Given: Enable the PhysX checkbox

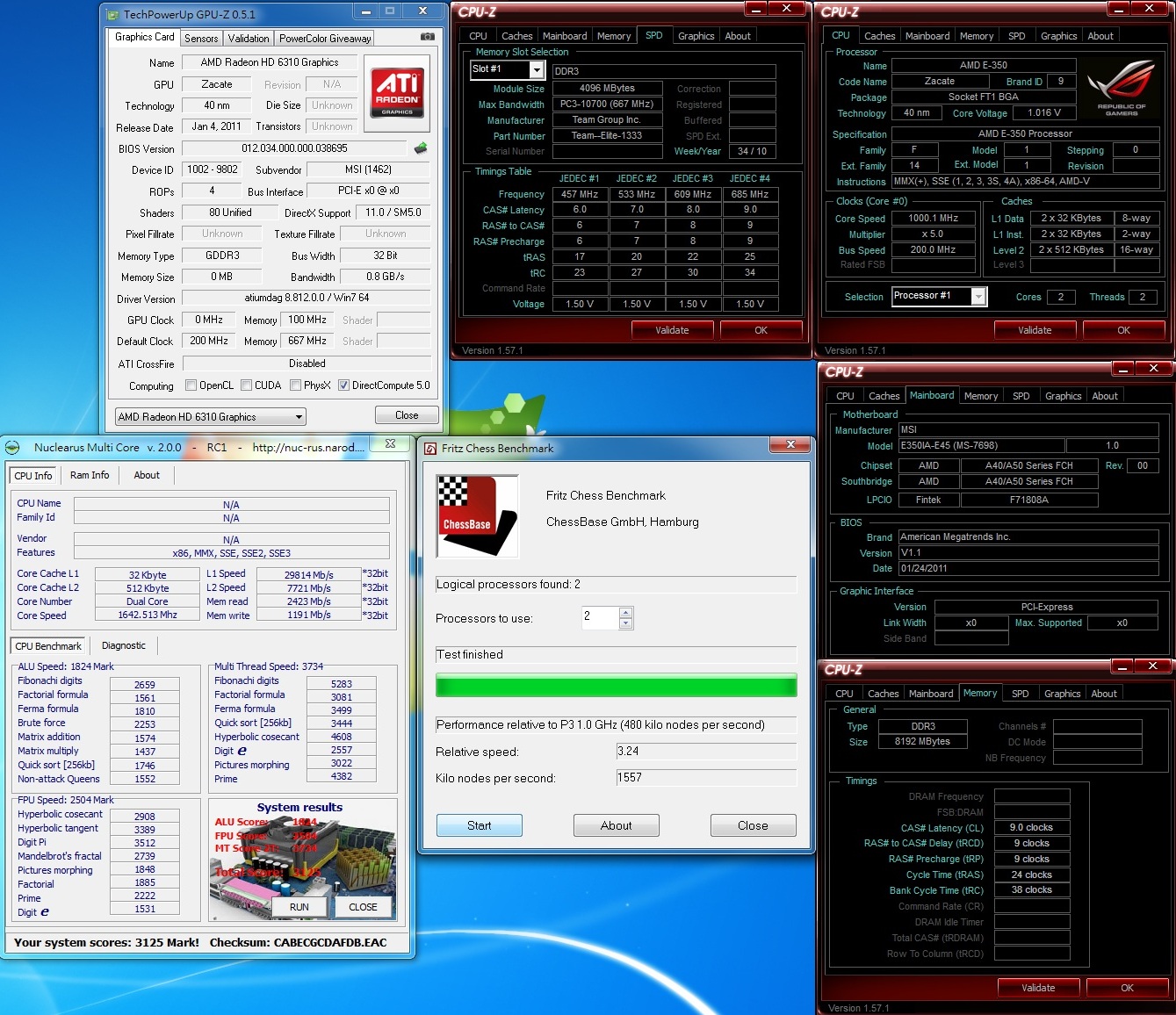Looking at the screenshot, I should [x=296, y=385].
